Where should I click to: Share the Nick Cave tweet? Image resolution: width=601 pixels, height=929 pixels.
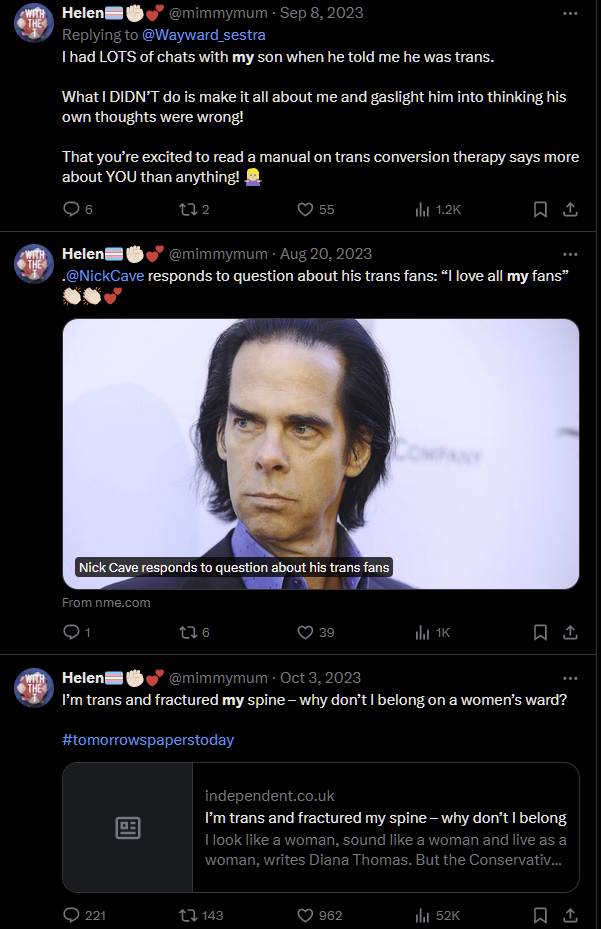click(x=570, y=632)
